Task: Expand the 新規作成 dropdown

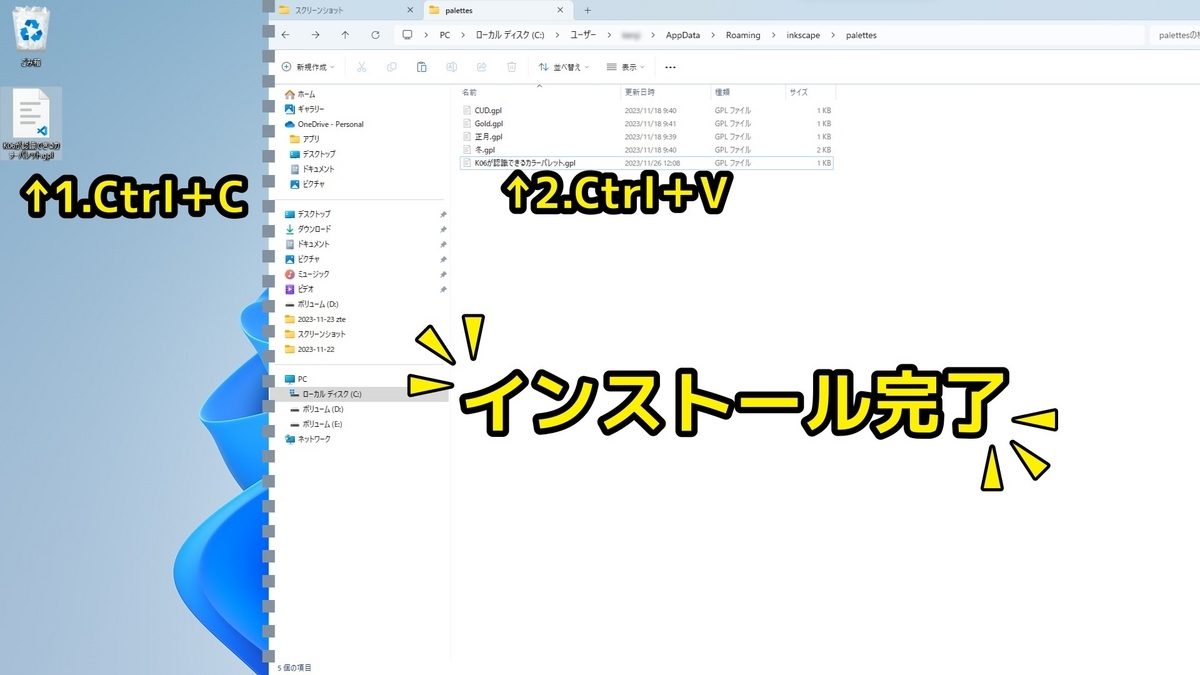Action: 311,66
